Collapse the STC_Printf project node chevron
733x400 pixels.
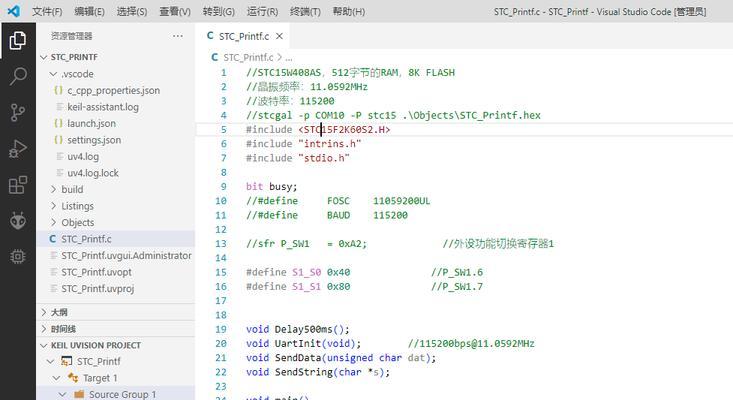click(x=50, y=361)
